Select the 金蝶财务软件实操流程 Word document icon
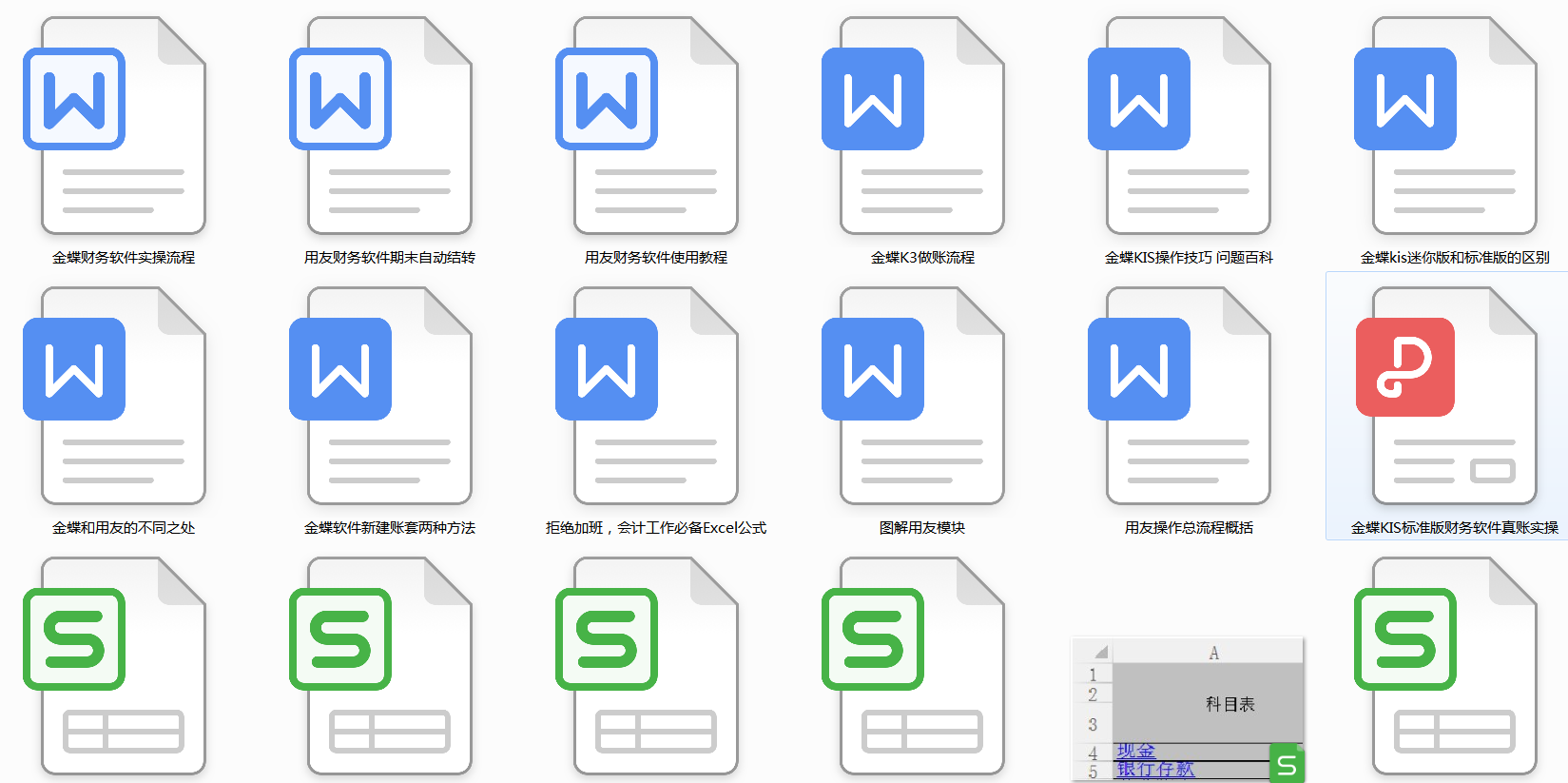 pos(115,126)
